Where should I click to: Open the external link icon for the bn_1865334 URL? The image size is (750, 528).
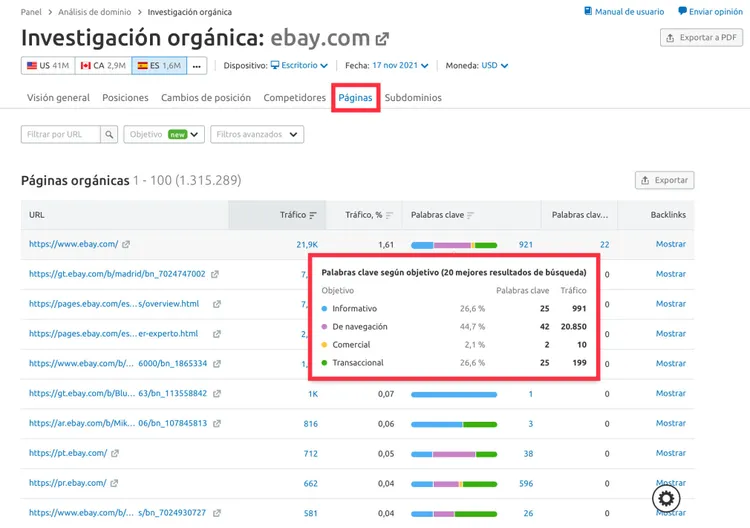pyautogui.click(x=217, y=363)
